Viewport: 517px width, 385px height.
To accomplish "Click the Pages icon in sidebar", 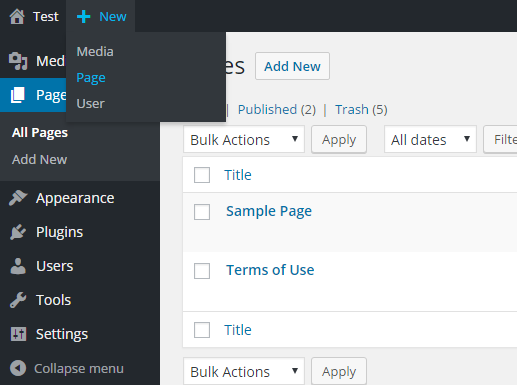I will (x=18, y=95).
